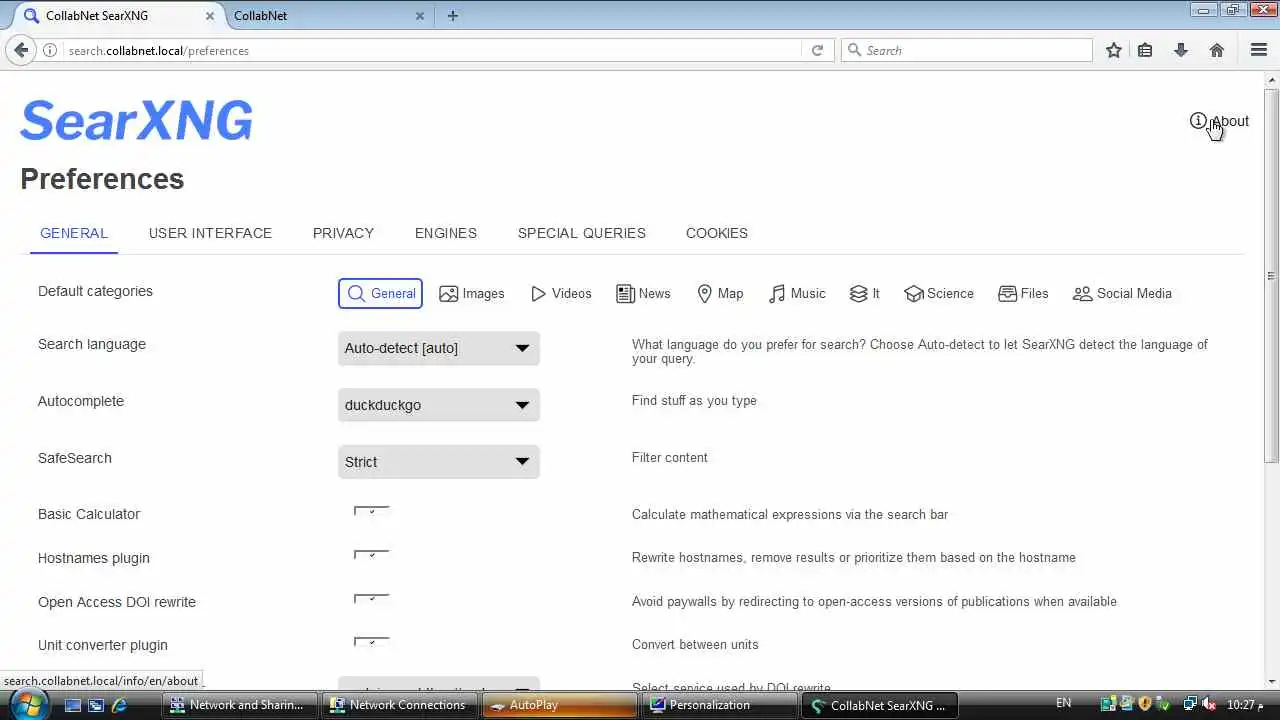The height and width of the screenshot is (720, 1280).
Task: Open Network Connections taskbar button
Action: (400, 705)
